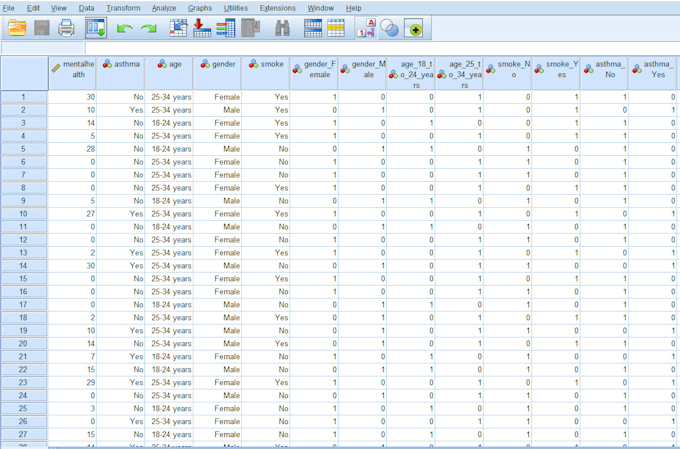
Task: Select the age_18_to_24_years column header
Action: point(411,73)
